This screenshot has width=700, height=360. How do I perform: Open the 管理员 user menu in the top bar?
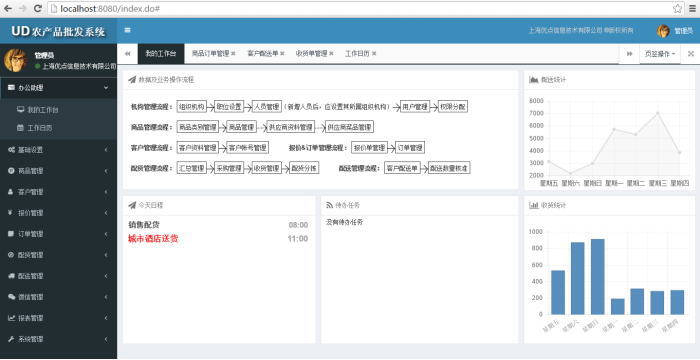pyautogui.click(x=683, y=31)
